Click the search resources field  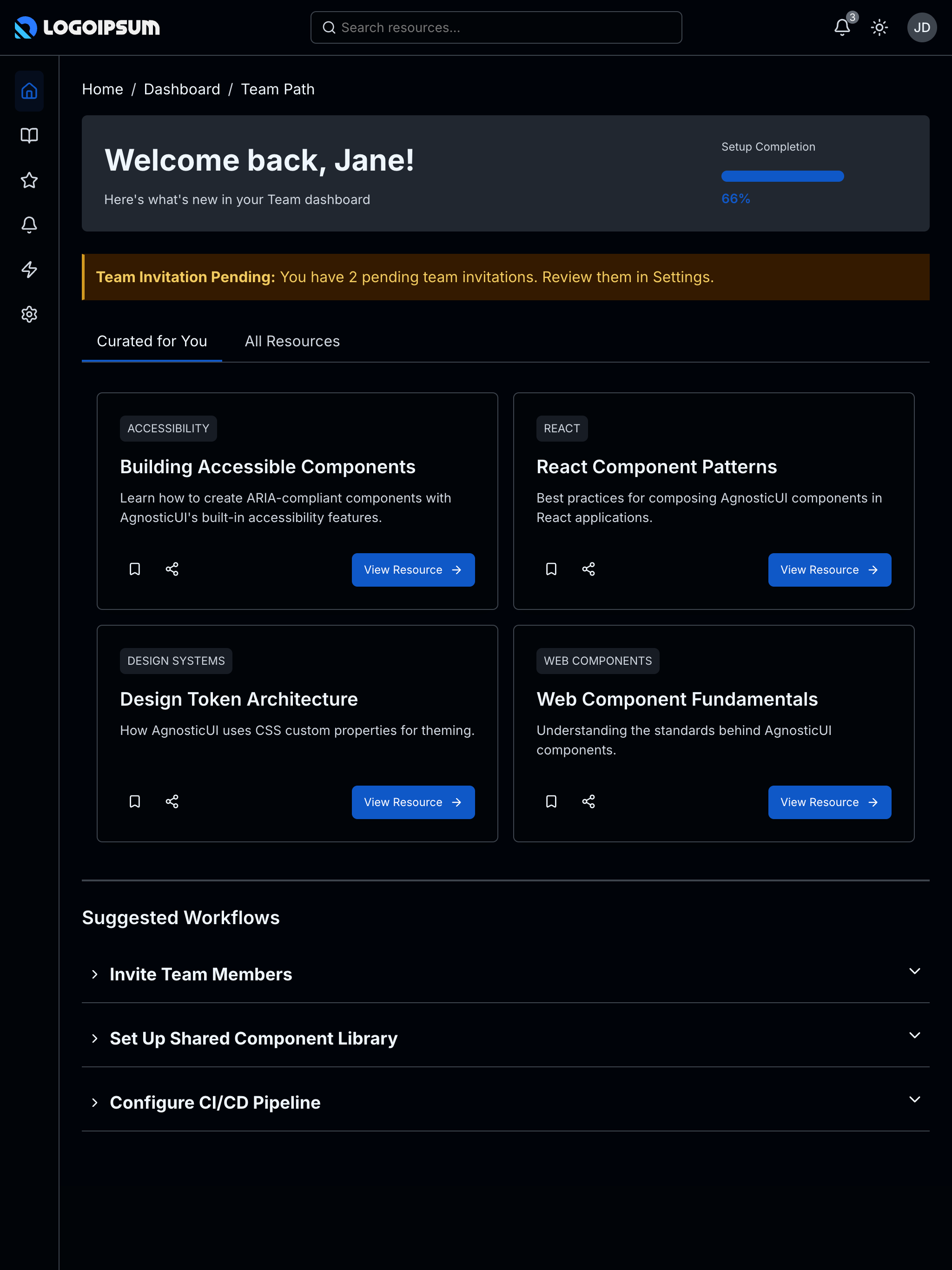pyautogui.click(x=496, y=27)
